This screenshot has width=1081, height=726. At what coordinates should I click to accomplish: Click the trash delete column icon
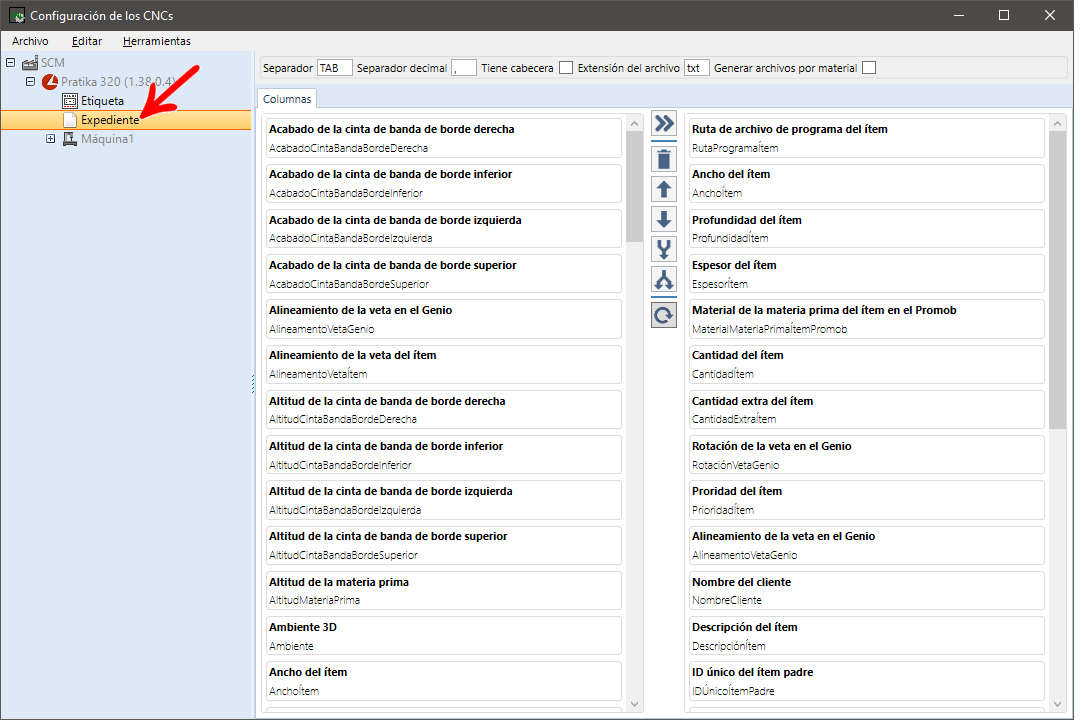tap(664, 158)
